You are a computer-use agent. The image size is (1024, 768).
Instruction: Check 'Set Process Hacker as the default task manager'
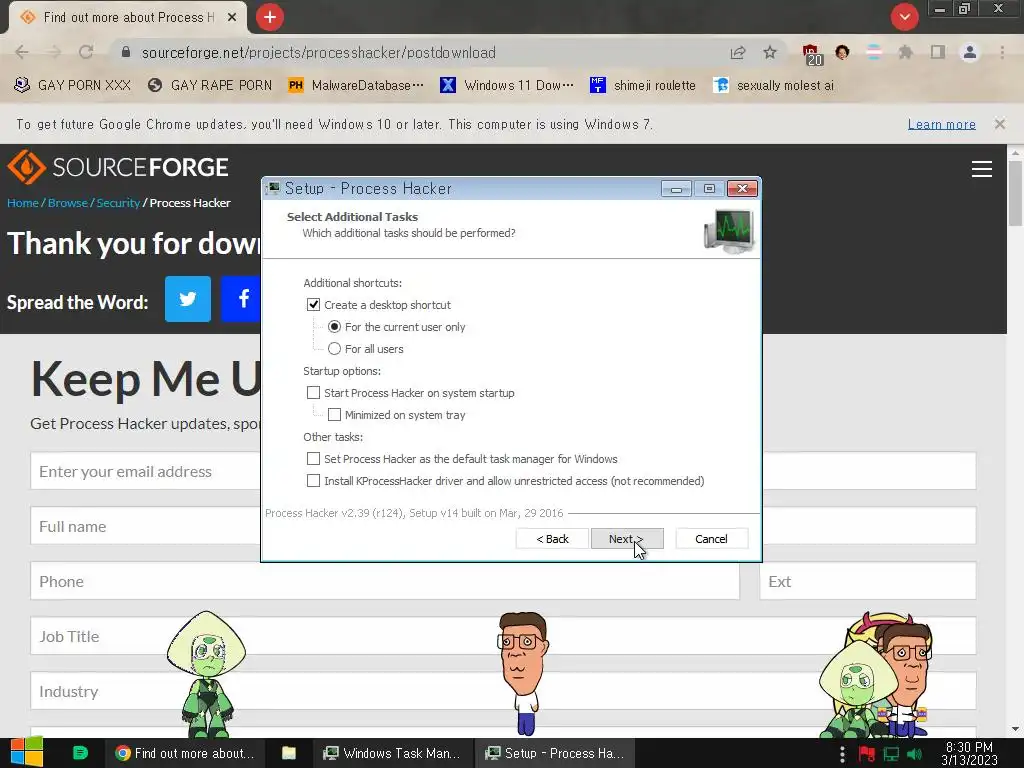pos(313,458)
